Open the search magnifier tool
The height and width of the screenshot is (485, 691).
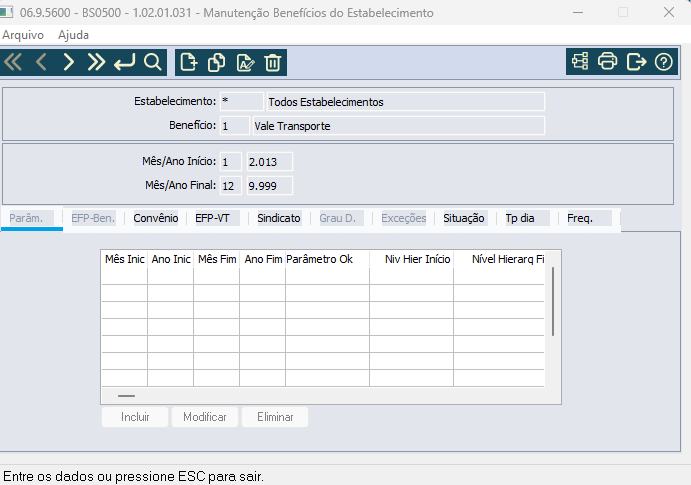tap(152, 62)
